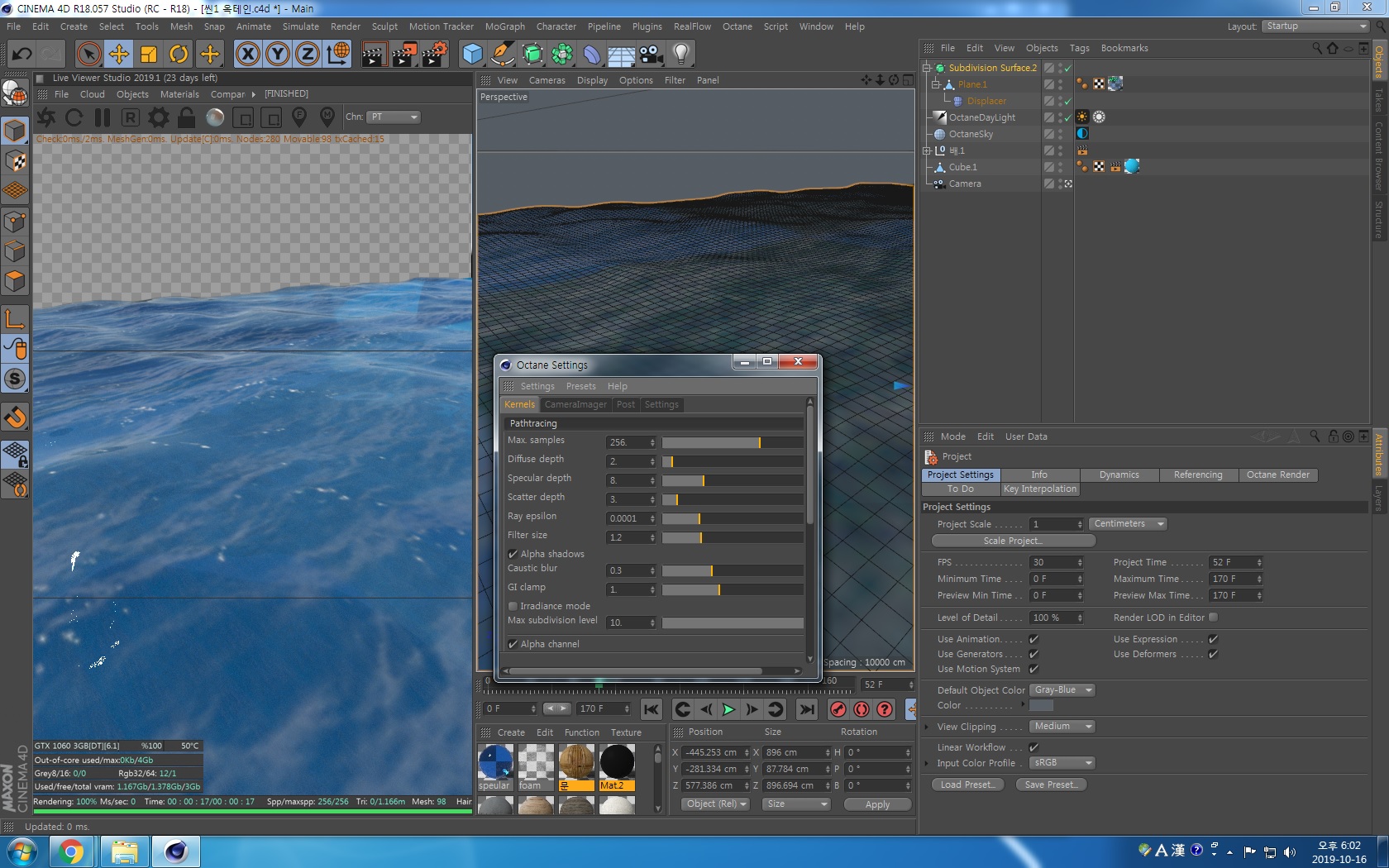The height and width of the screenshot is (868, 1389).
Task: Enable Render LOD in Editor checkbox
Action: tap(1213, 618)
